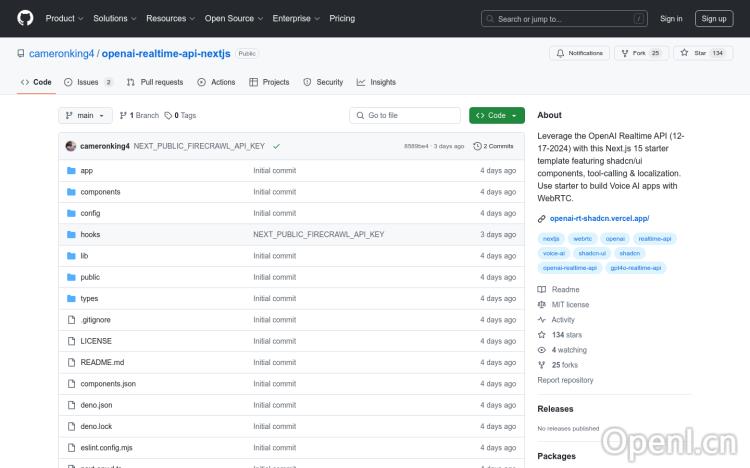Expand the Product menu in header
The image size is (750, 468).
pyautogui.click(x=63, y=18)
